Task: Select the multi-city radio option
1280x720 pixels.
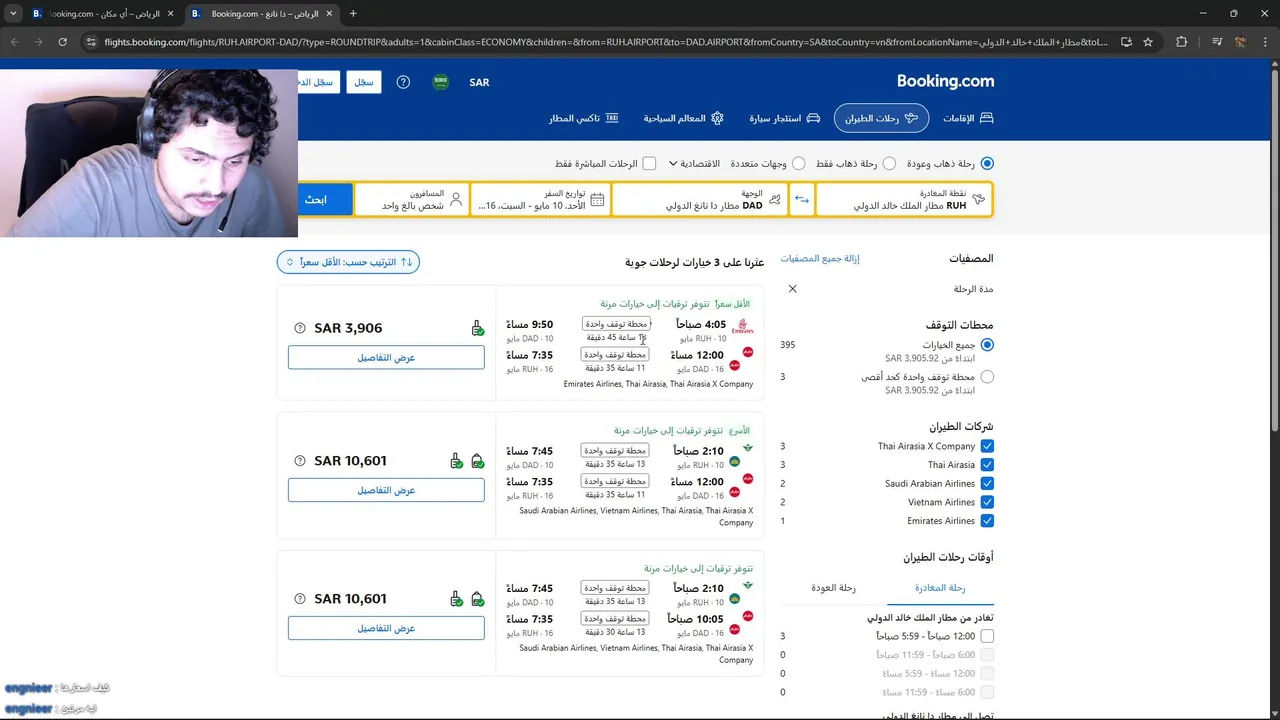Action: point(798,163)
